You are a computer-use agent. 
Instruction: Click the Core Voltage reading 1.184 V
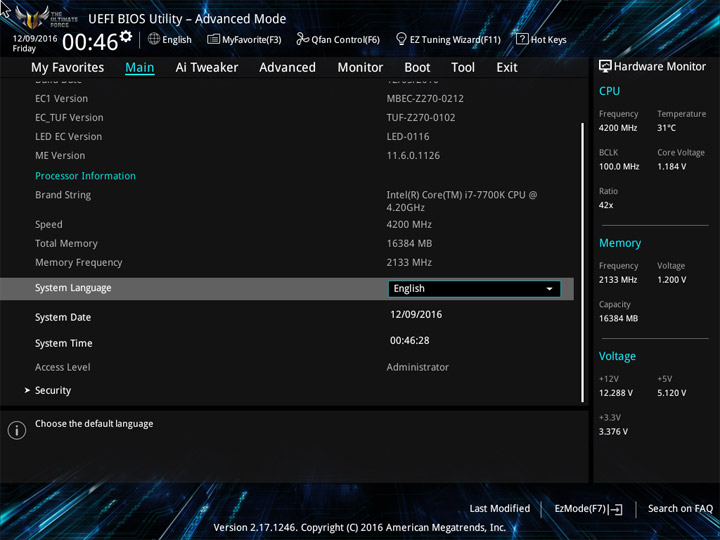pos(671,167)
